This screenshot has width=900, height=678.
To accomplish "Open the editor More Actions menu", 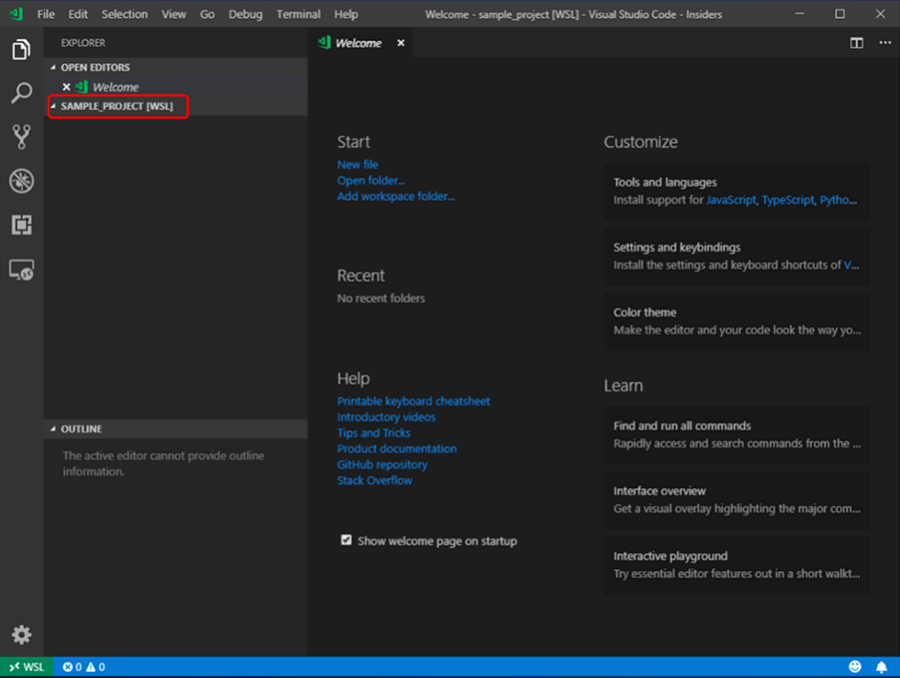I will tap(885, 42).
